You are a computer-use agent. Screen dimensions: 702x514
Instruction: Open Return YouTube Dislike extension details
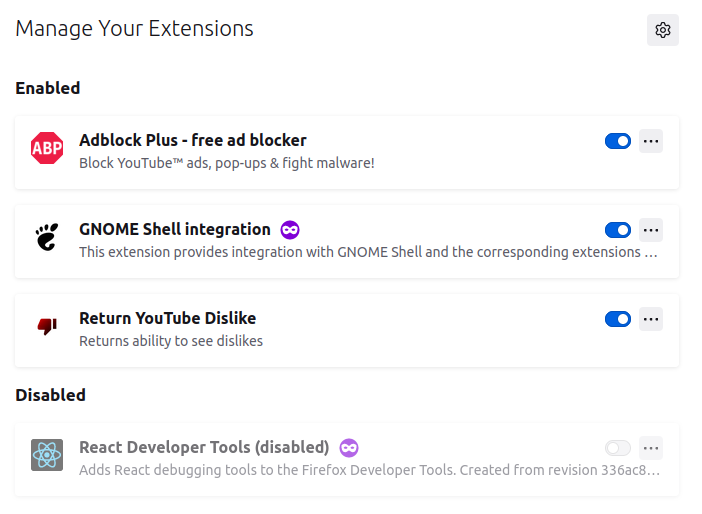coord(168,318)
